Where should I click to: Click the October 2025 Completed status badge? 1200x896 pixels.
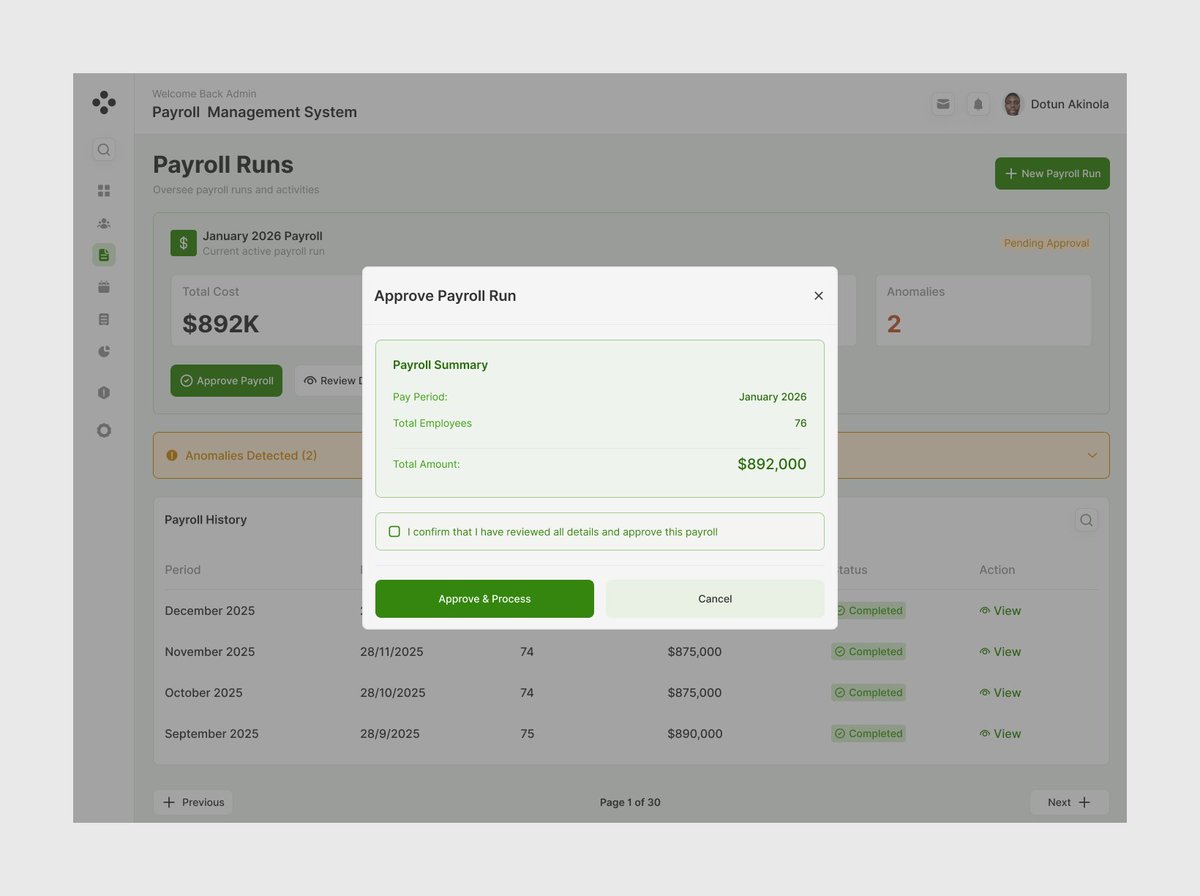click(x=869, y=693)
